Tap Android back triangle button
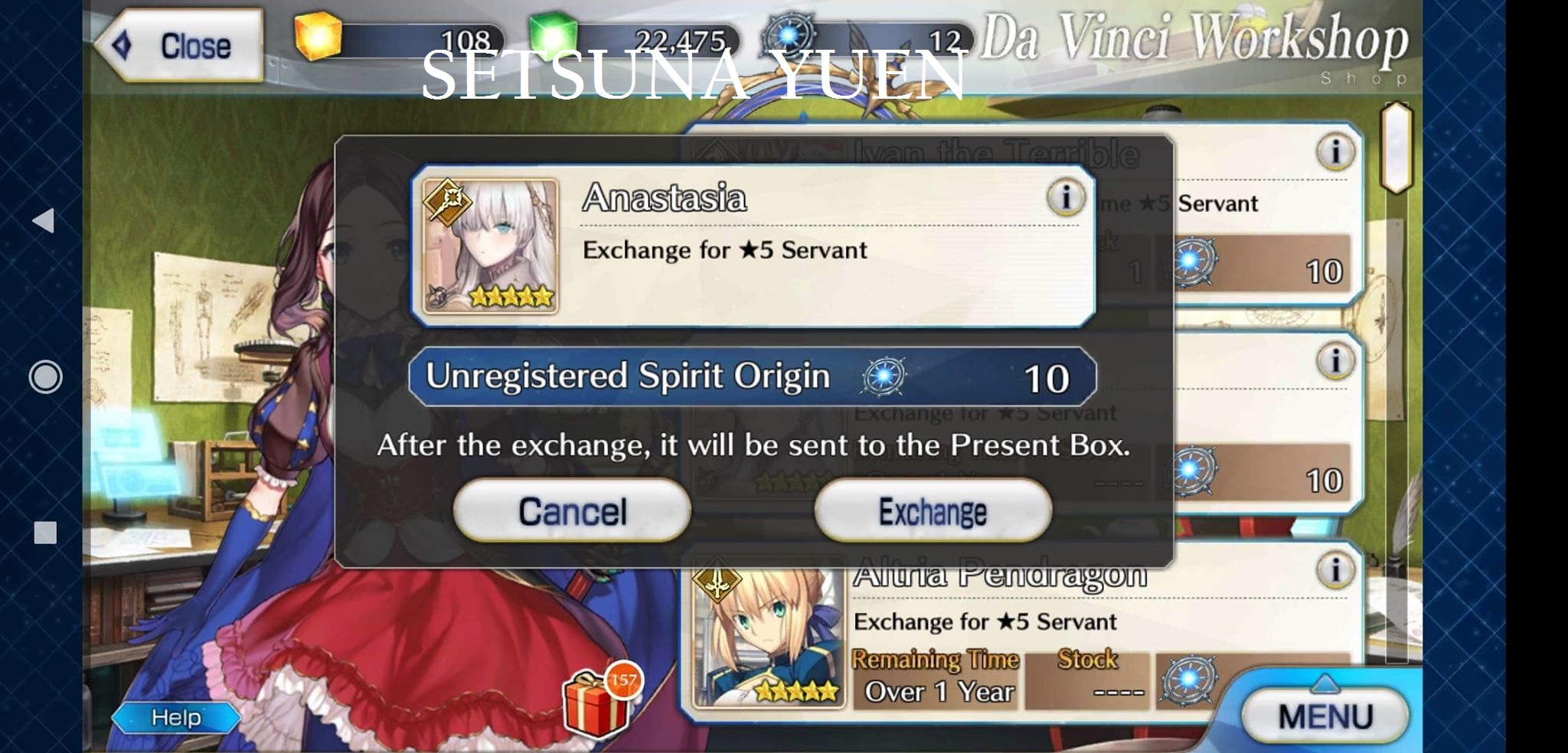Screen dimensions: 1568x753 point(44,220)
